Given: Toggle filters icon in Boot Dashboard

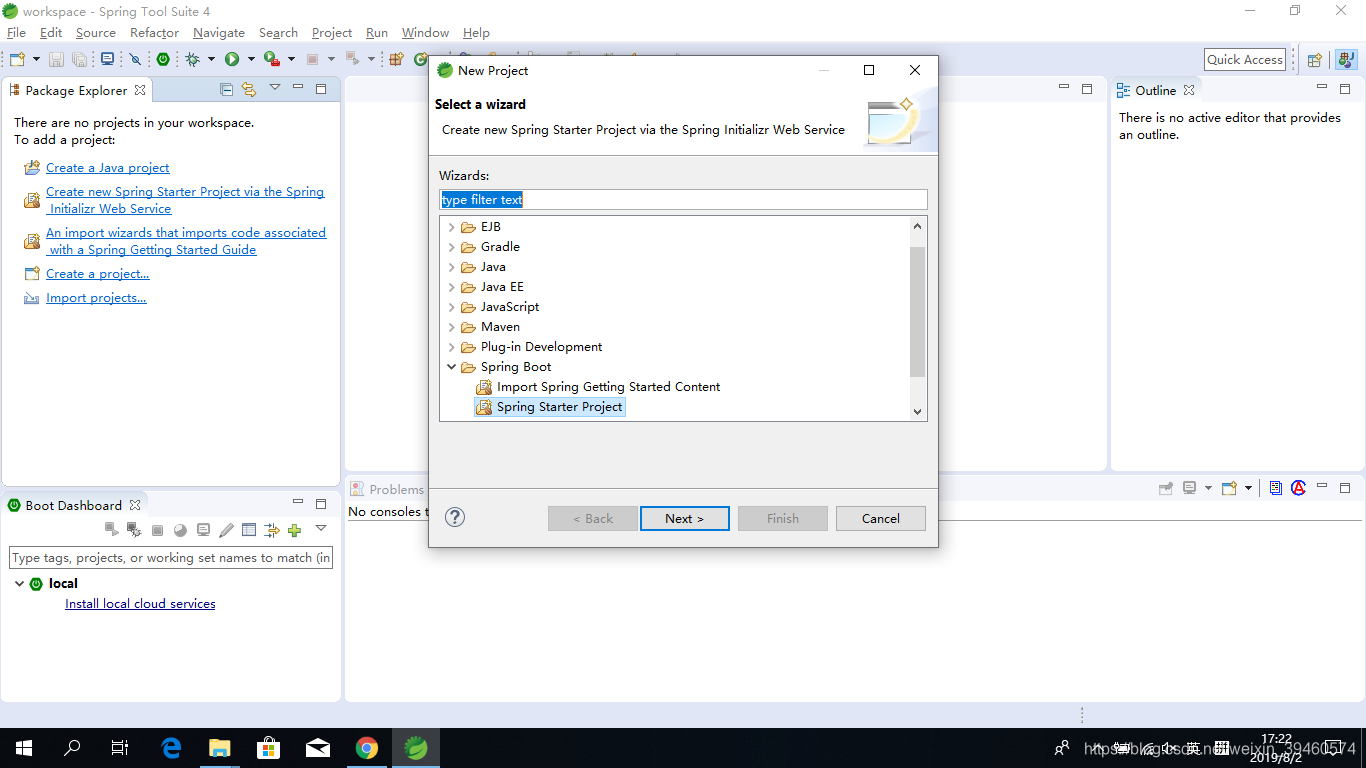Looking at the screenshot, I should click(x=271, y=531).
